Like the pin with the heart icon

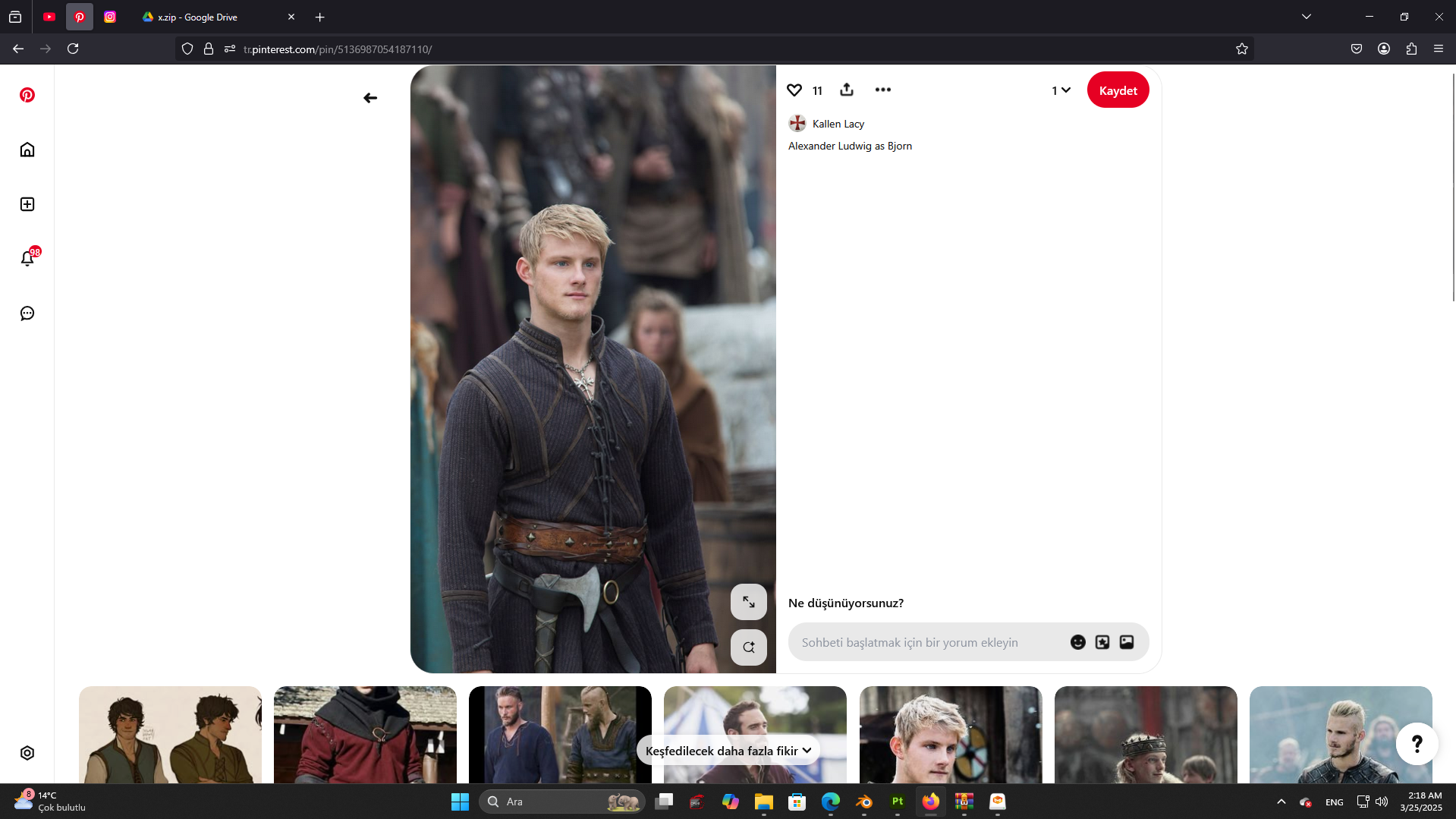pos(794,90)
